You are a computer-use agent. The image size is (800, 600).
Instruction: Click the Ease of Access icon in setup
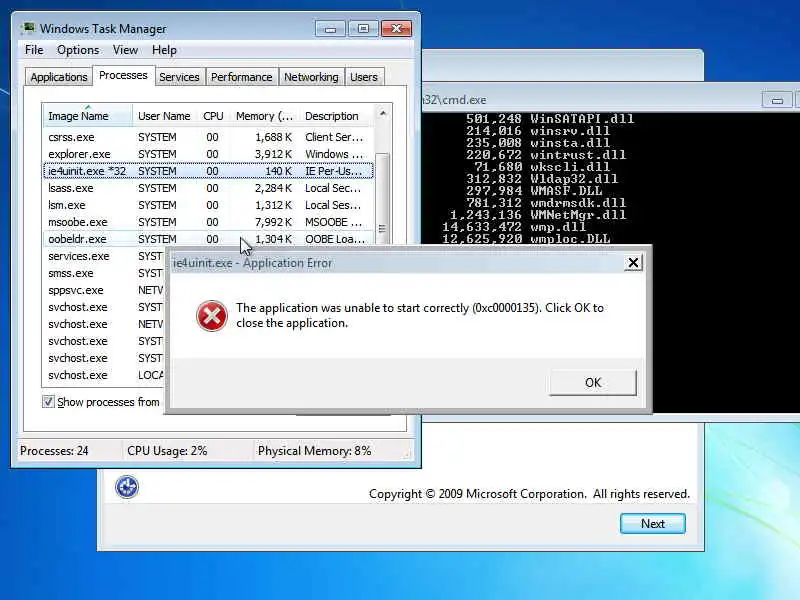(127, 487)
